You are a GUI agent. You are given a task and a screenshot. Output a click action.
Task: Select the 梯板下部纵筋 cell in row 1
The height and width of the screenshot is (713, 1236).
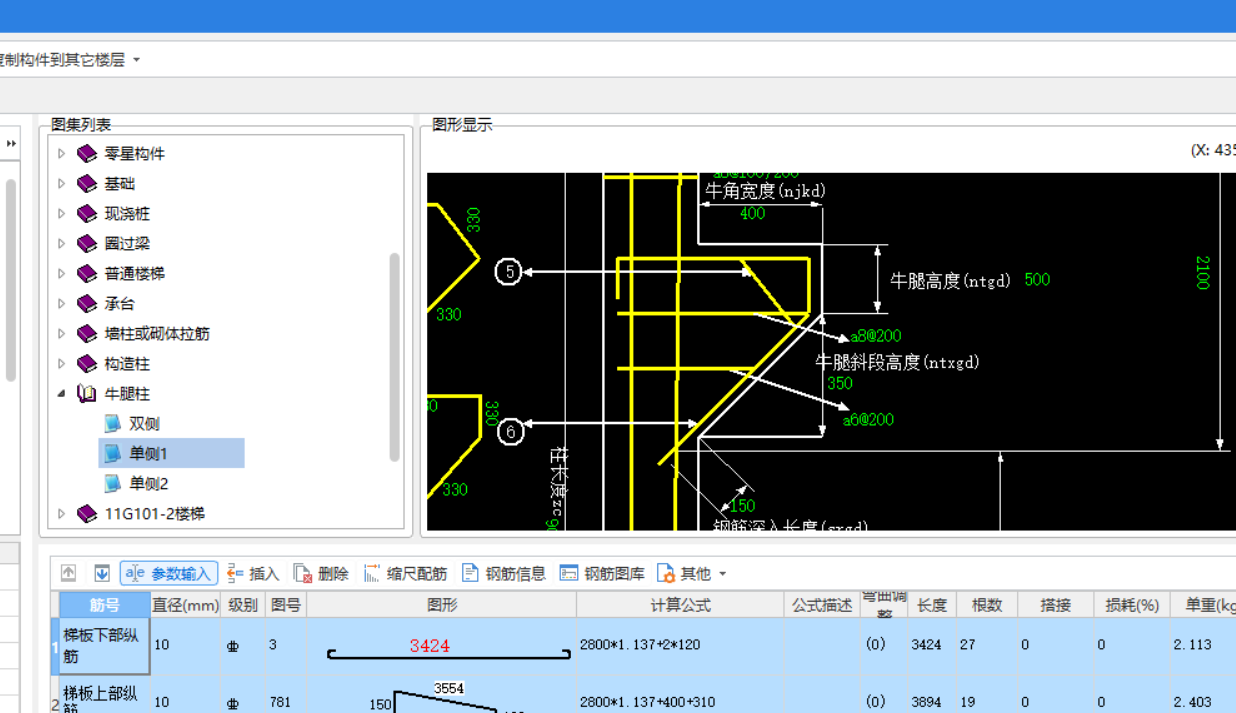(x=105, y=646)
